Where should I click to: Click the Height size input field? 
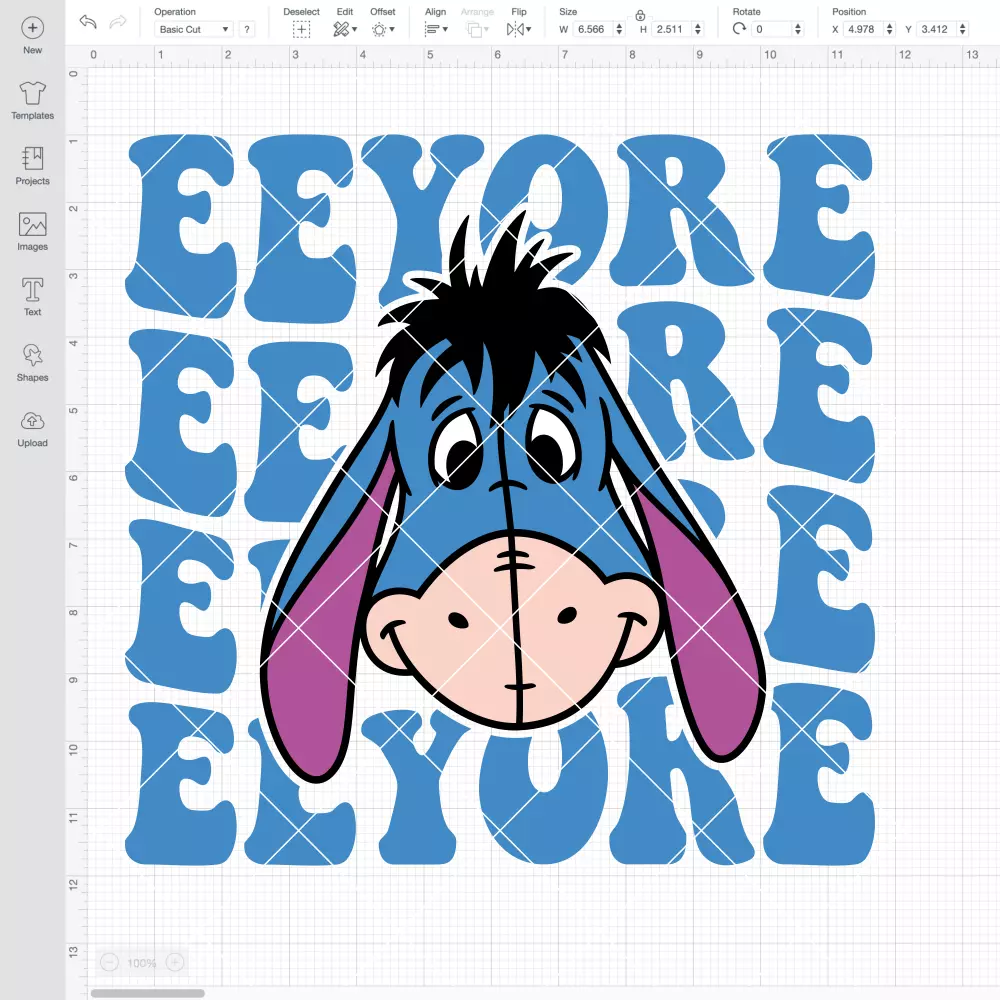click(x=671, y=29)
